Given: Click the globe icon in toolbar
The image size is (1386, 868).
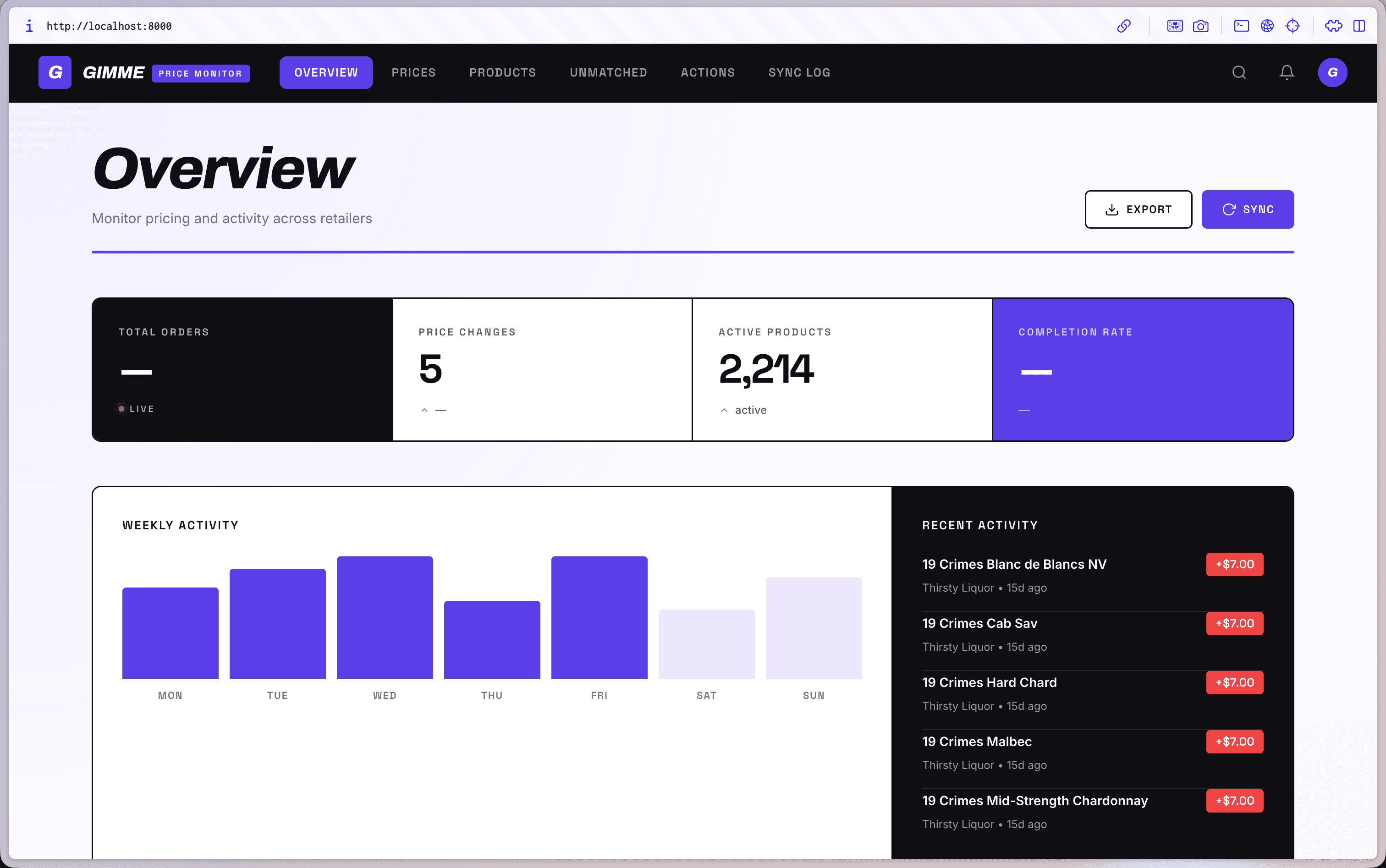Looking at the screenshot, I should coord(1266,26).
